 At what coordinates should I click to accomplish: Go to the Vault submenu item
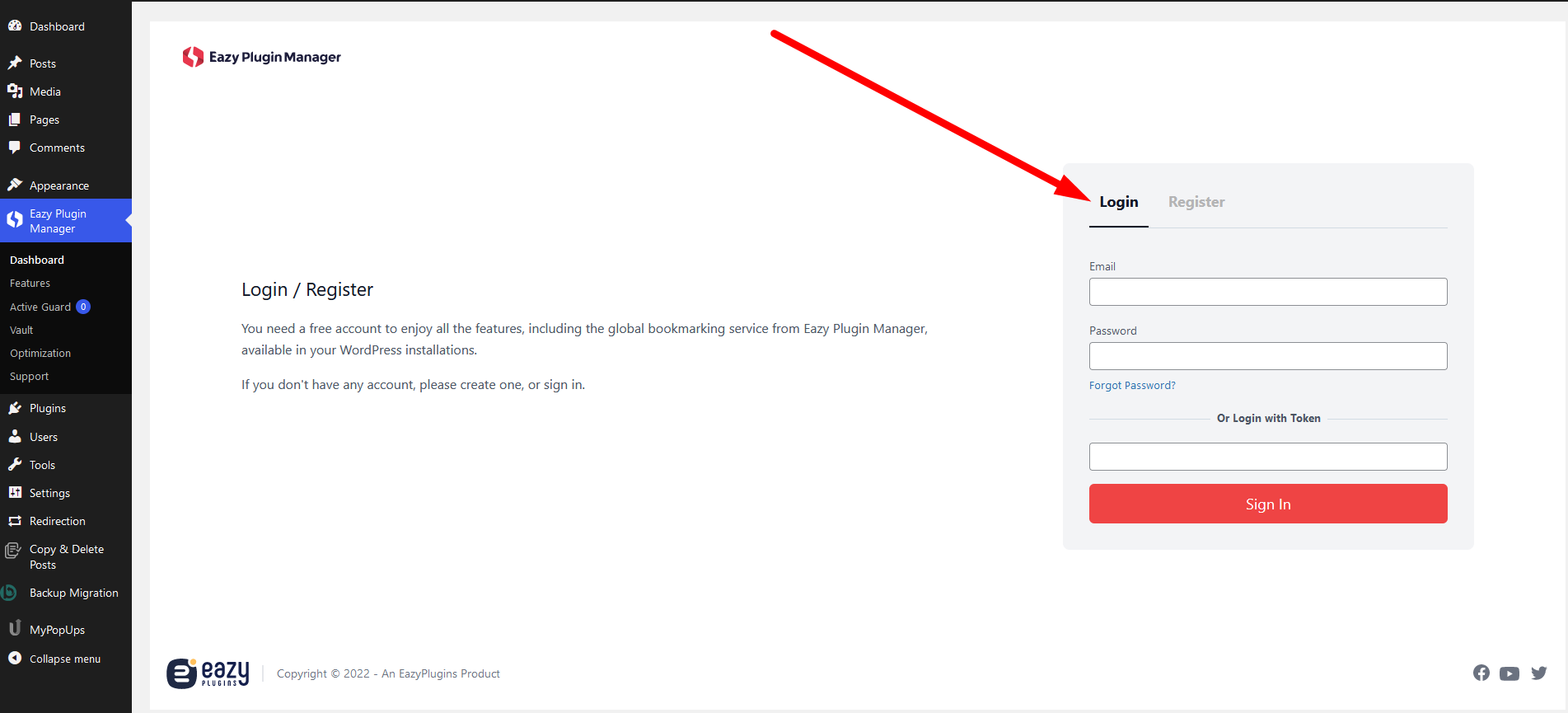pos(21,330)
